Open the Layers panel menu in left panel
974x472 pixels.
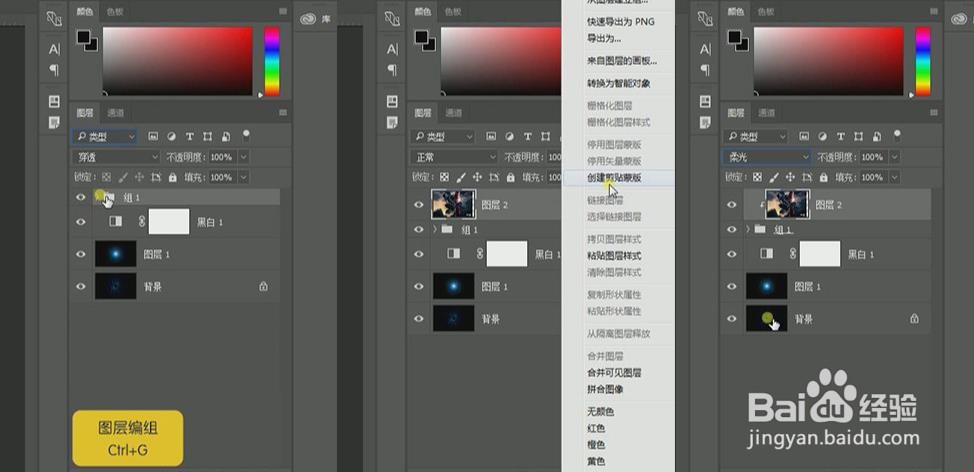[283, 112]
